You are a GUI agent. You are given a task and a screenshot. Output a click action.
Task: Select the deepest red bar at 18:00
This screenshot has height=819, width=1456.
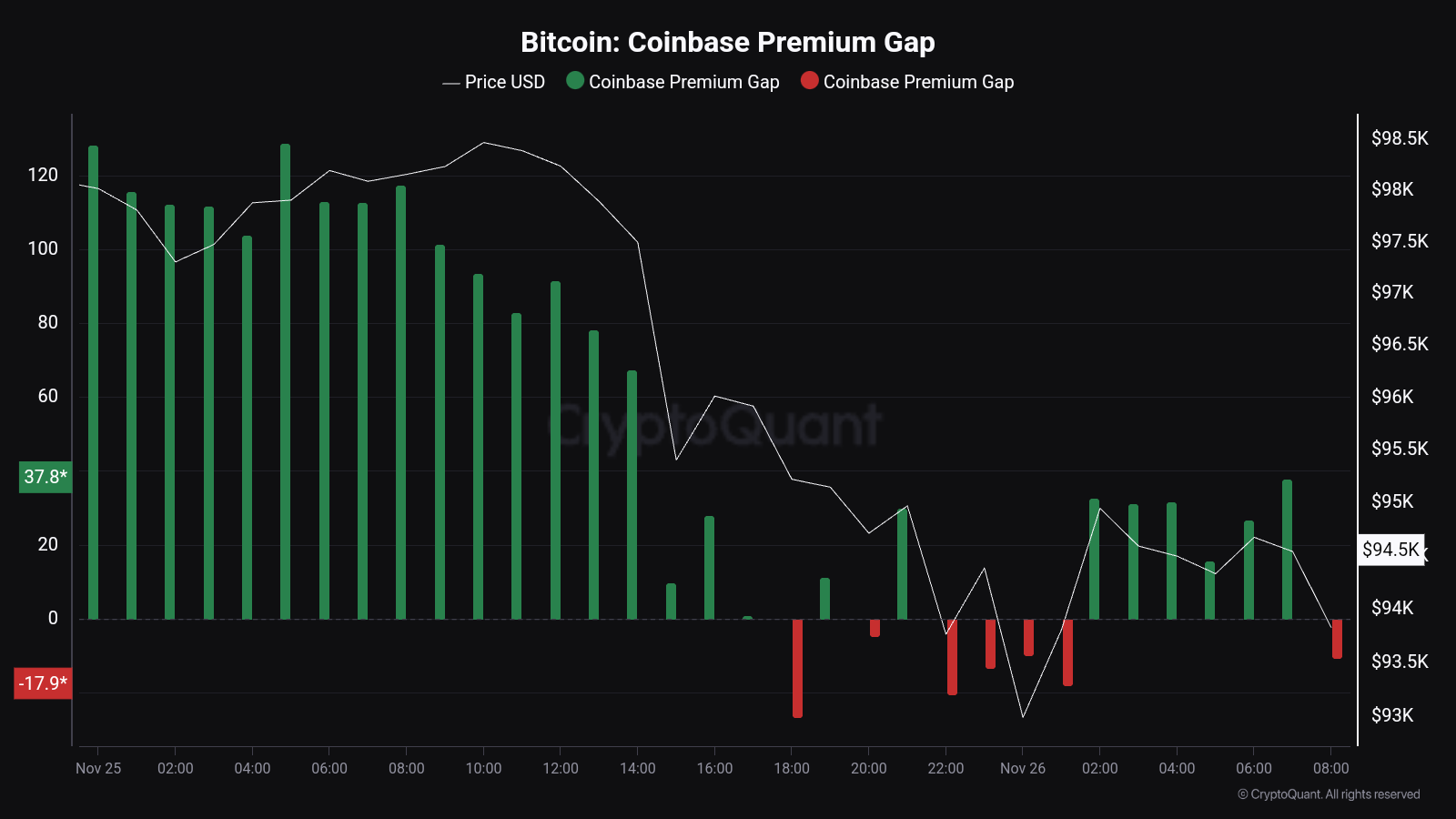point(797,668)
